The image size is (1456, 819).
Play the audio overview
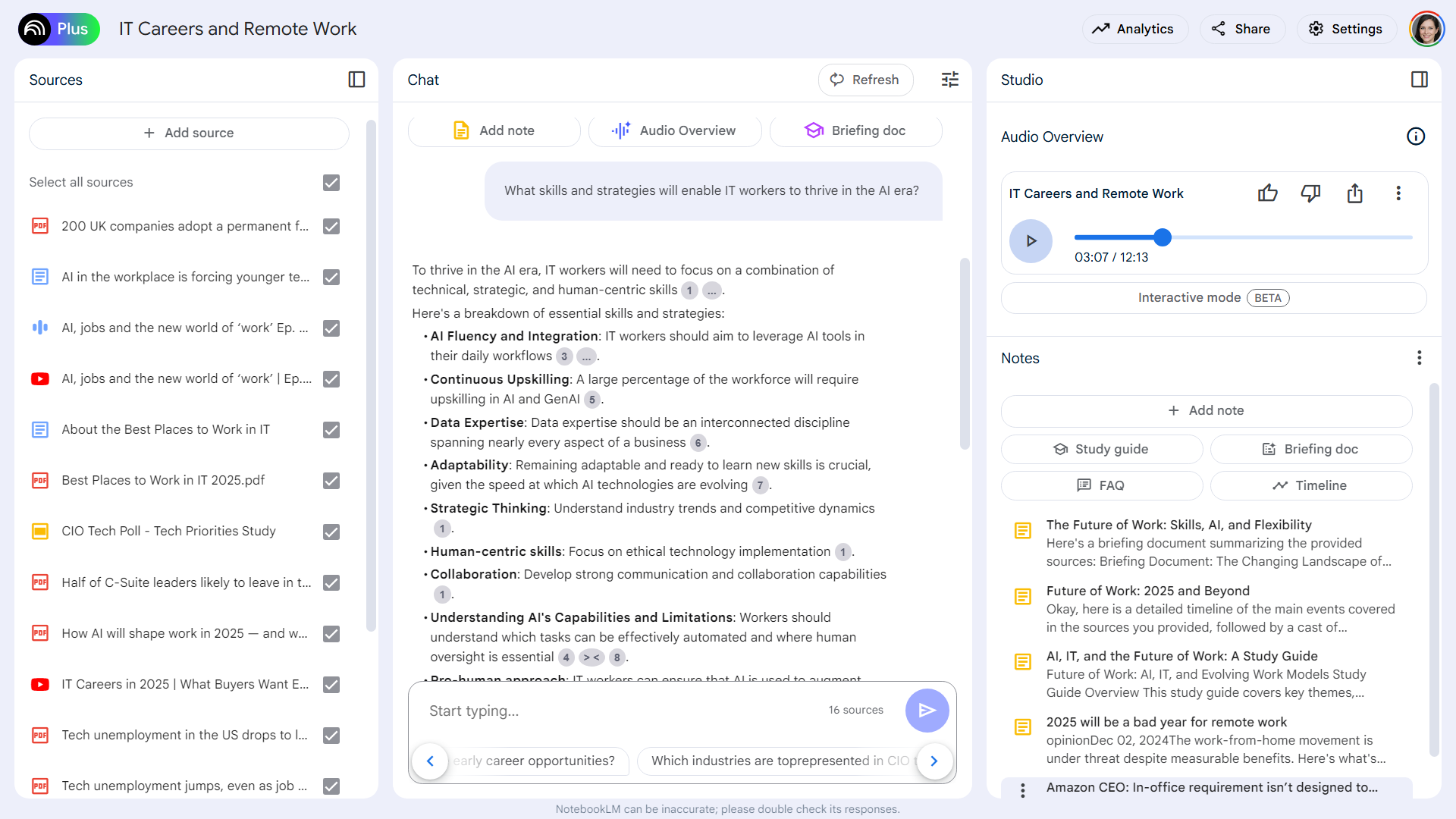pyautogui.click(x=1031, y=241)
